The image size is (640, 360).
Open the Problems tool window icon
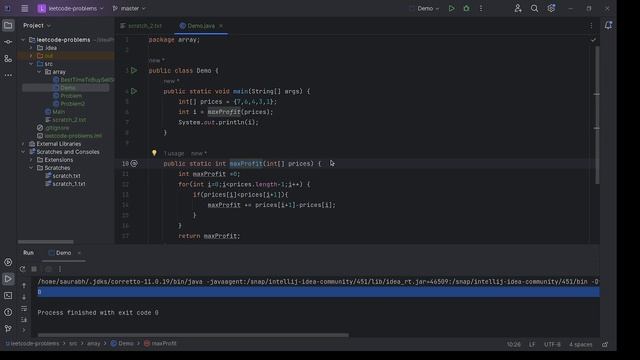[x=8, y=312]
